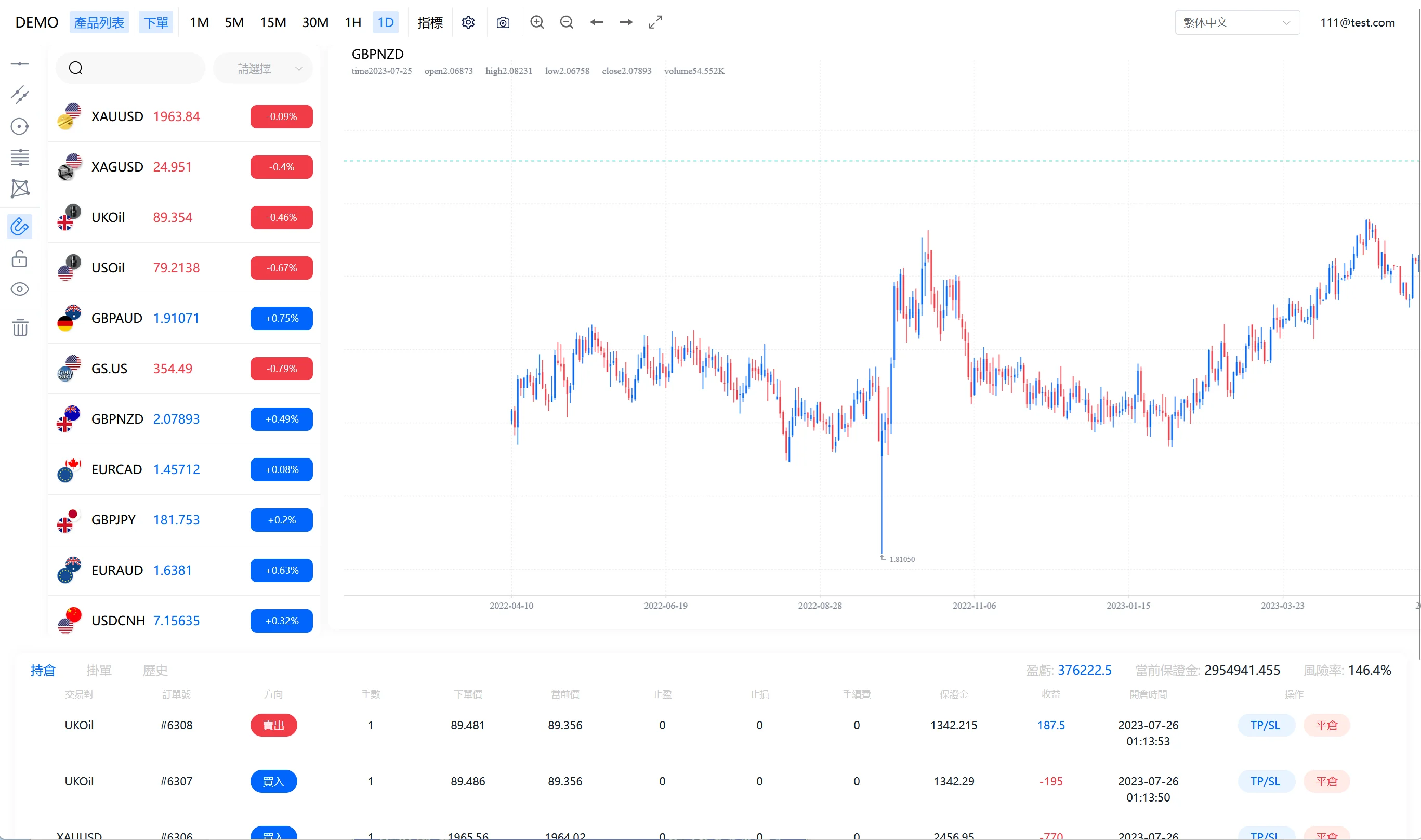Click the camera screenshot icon

[503, 23]
